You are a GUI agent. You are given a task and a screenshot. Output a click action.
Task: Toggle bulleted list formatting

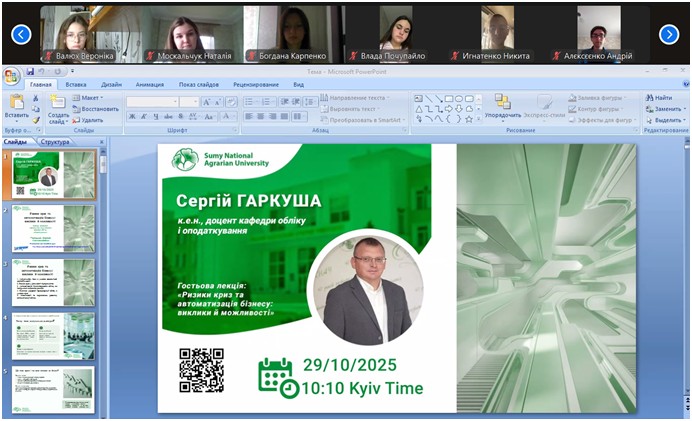pyautogui.click(x=250, y=101)
